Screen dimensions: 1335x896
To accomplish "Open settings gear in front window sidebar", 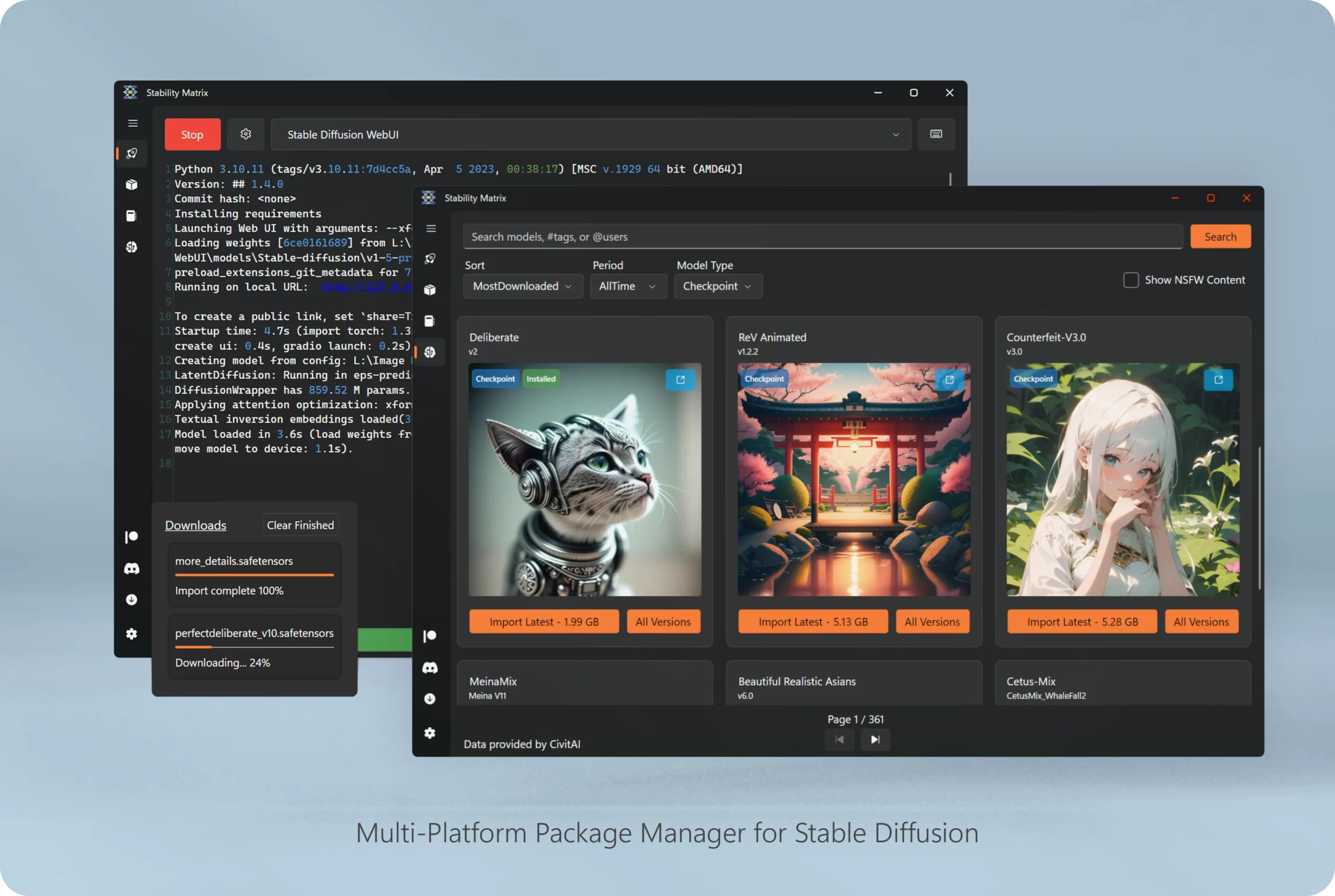I will pos(429,733).
